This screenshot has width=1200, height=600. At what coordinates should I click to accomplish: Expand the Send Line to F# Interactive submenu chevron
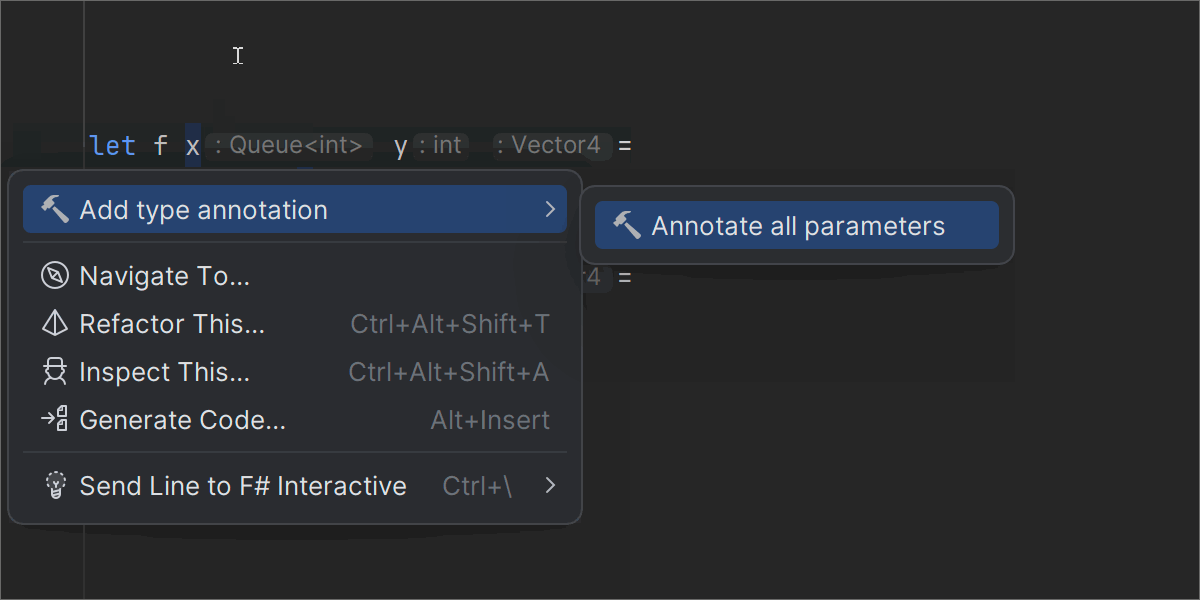549,486
